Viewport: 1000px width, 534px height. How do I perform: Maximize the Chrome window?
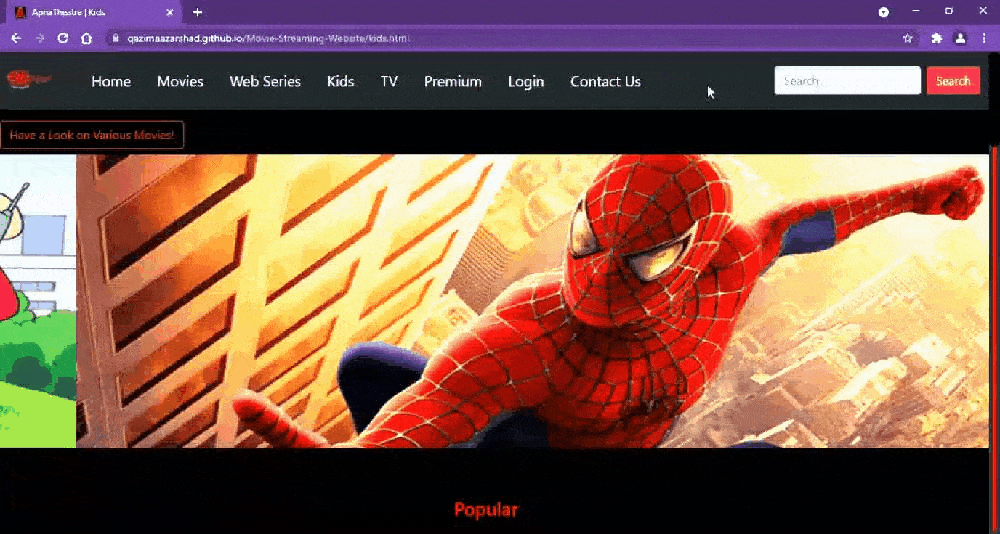tap(949, 11)
